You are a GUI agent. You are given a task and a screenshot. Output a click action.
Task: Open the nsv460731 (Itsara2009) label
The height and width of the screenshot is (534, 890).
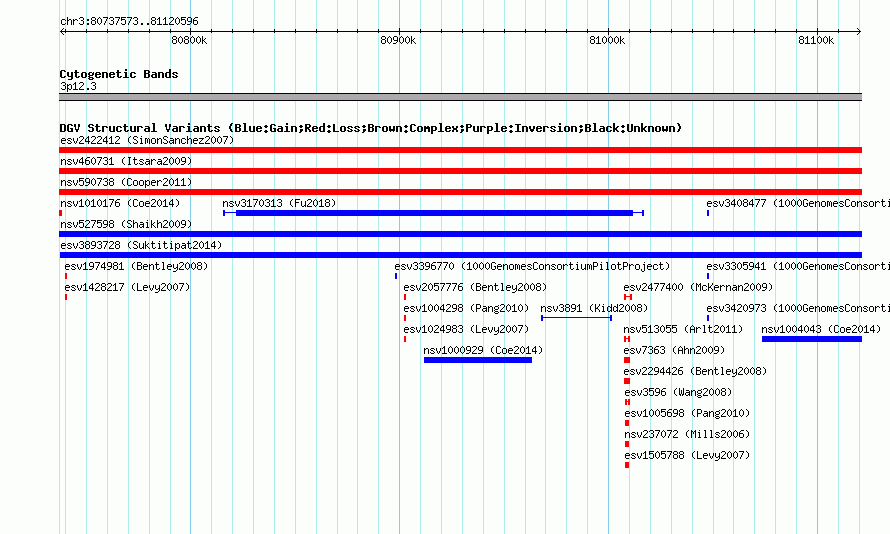[x=126, y=161]
